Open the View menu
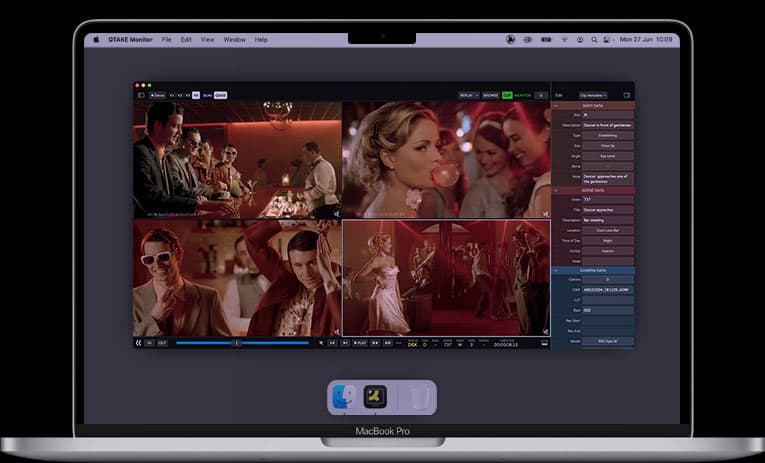Viewport: 765px width, 463px height. coord(207,40)
